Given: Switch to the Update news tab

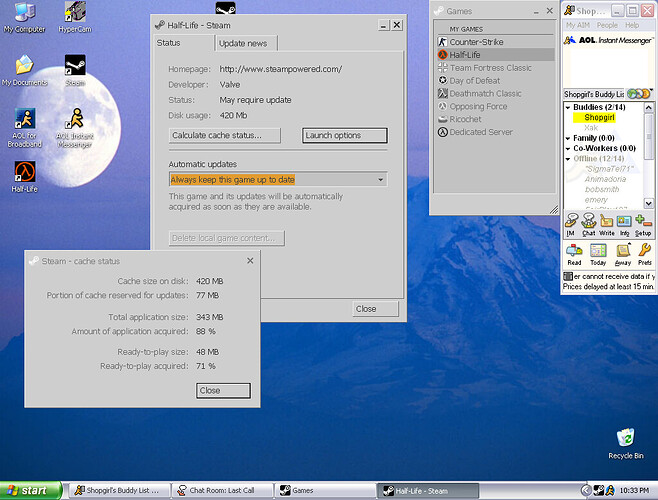Looking at the screenshot, I should [246, 44].
